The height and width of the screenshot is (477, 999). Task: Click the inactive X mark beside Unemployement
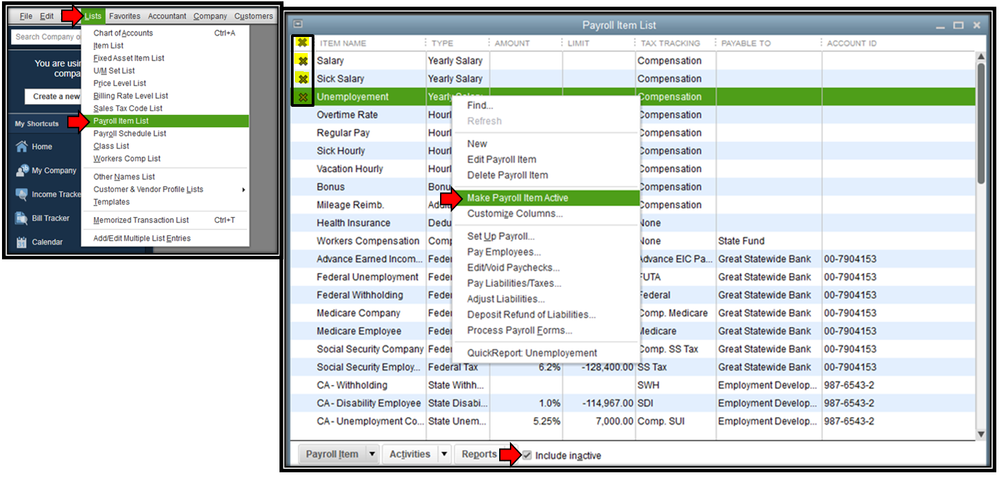[303, 97]
